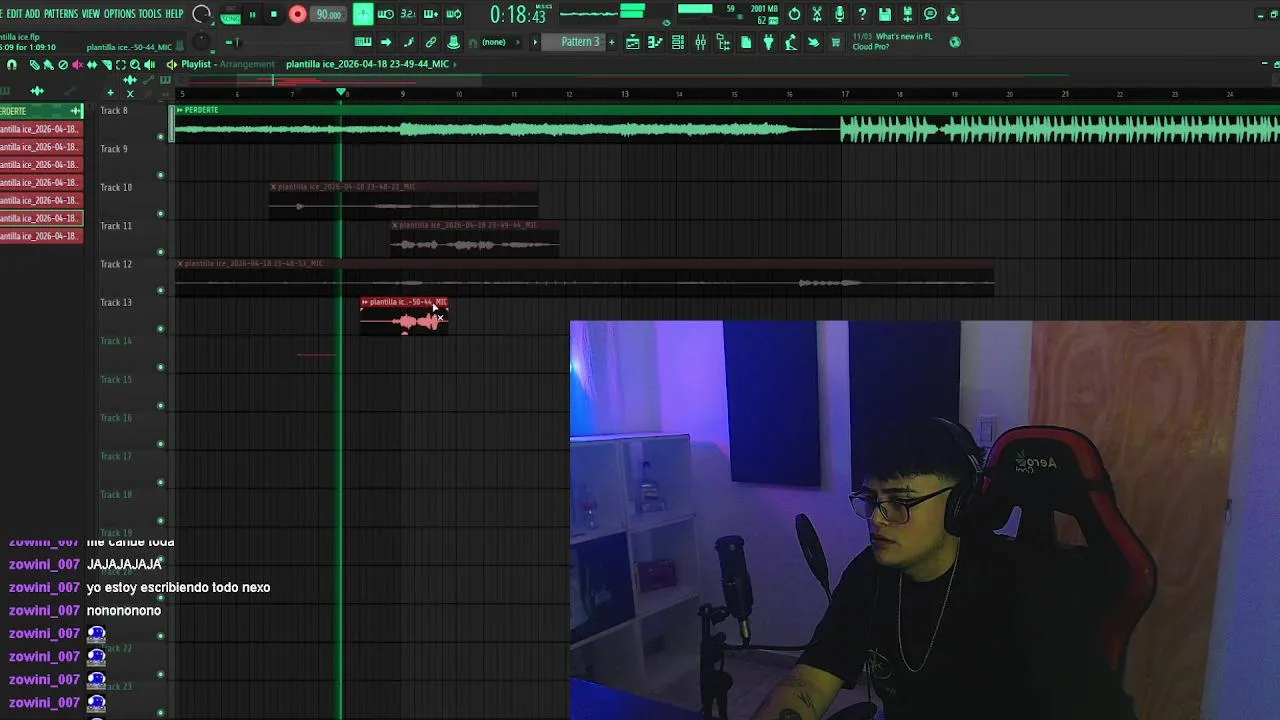Viewport: 1280px width, 720px height.
Task: Open the PATTERNS menu
Action: click(60, 14)
